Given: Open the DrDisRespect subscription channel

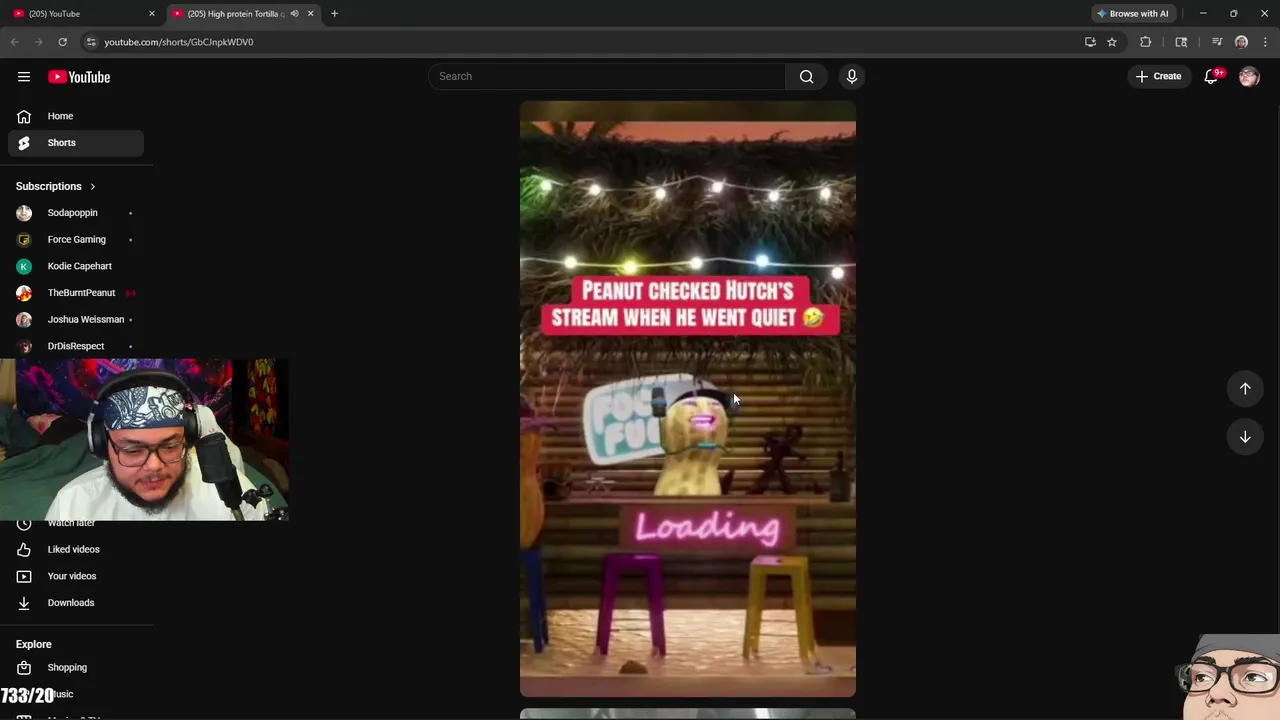Looking at the screenshot, I should (x=76, y=346).
